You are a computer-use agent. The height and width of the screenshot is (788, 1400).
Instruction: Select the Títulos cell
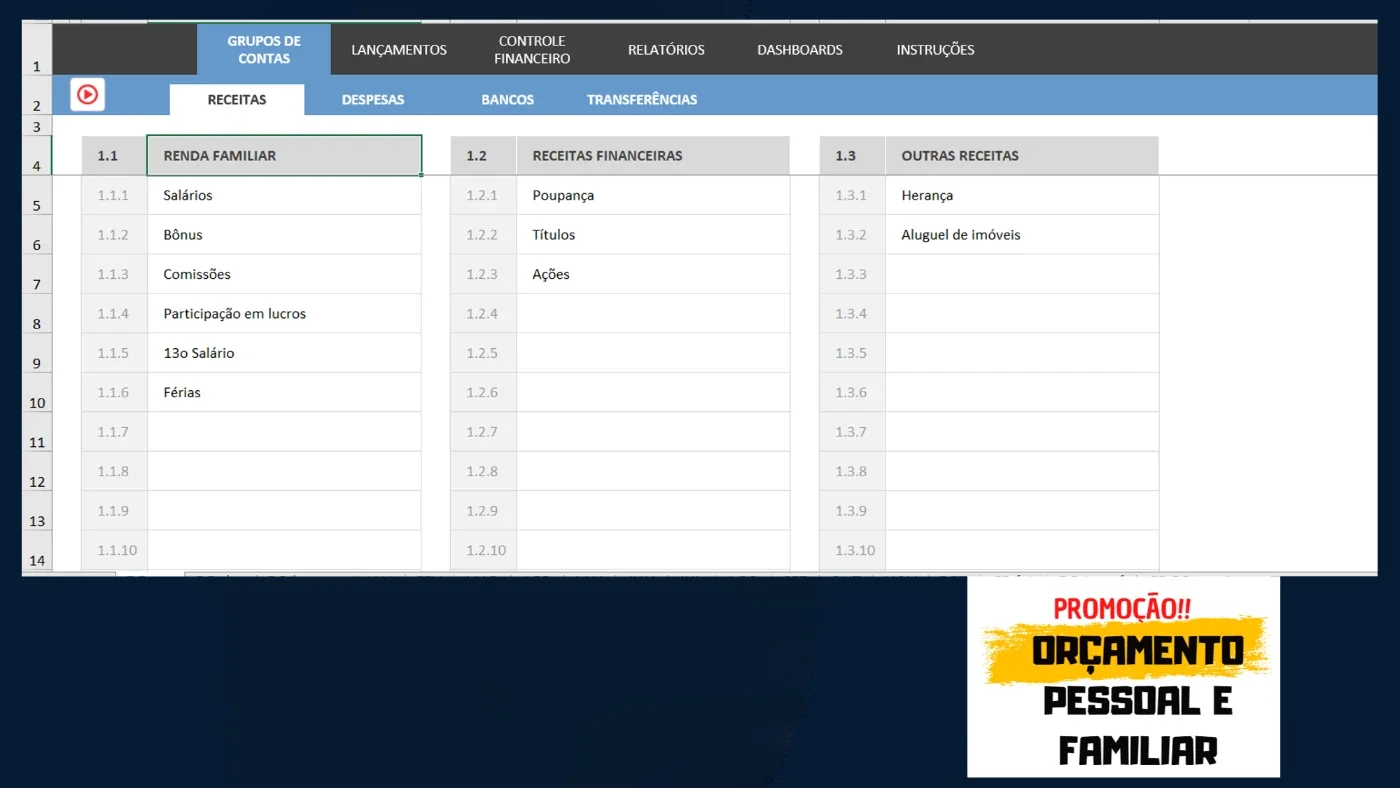point(653,235)
